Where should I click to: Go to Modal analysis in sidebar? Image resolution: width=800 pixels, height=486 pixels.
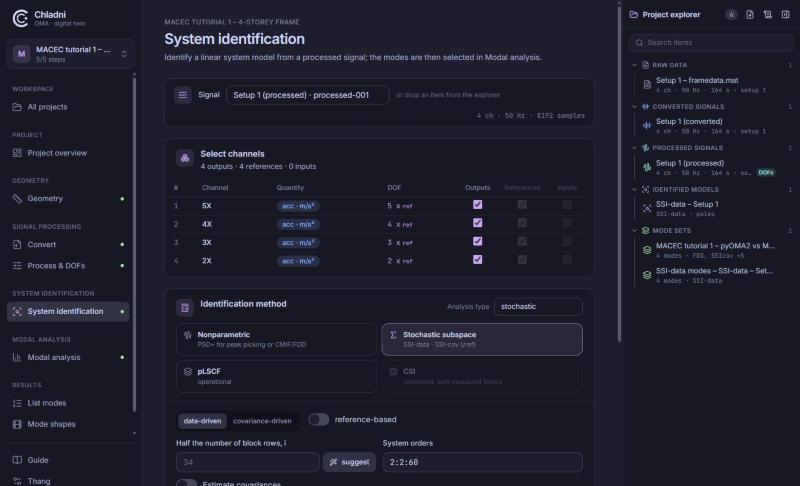click(68, 357)
